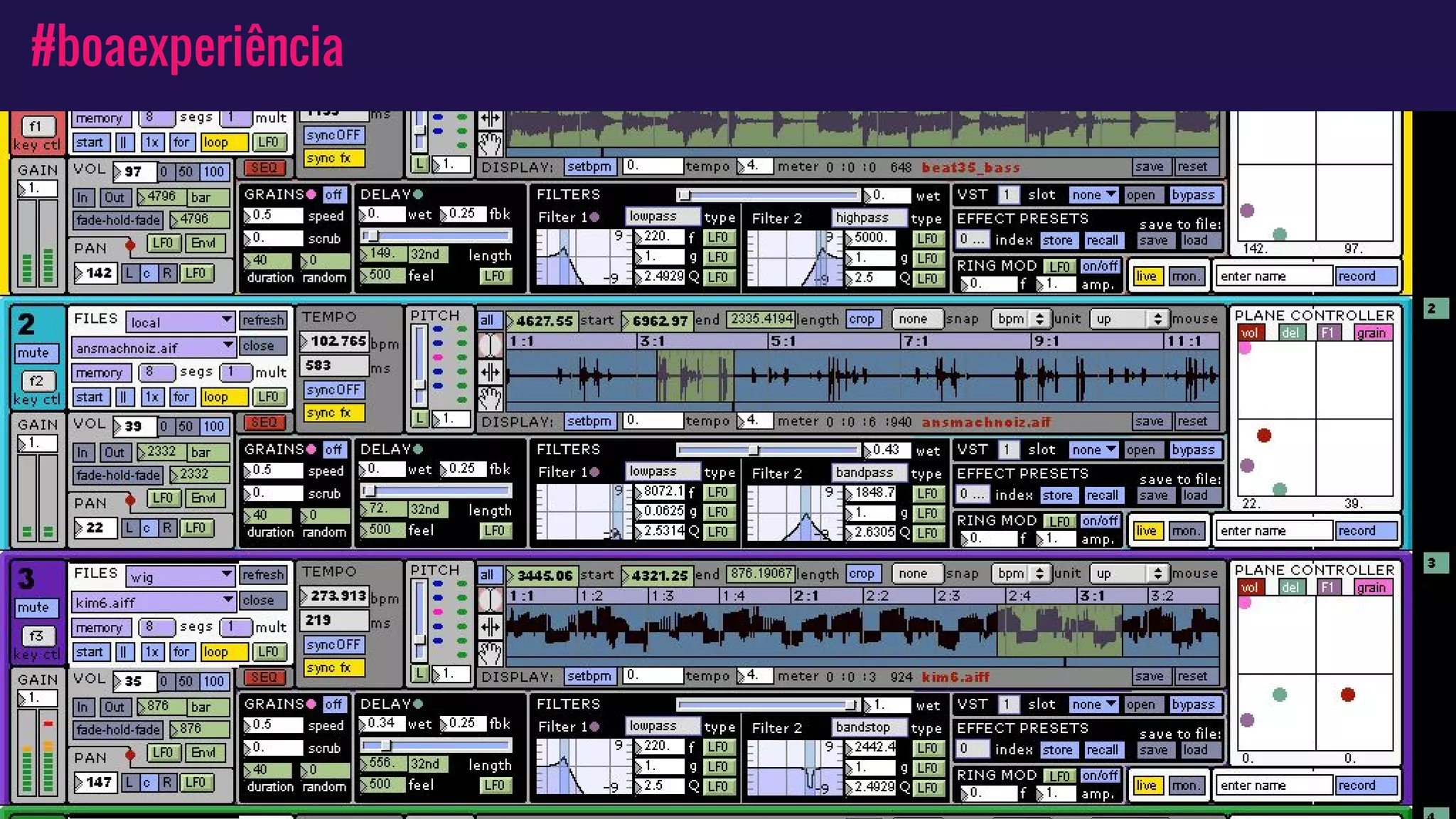The height and width of the screenshot is (819, 1456).
Task: Click the zoom arrows tool in track 2
Action: pos(490,372)
